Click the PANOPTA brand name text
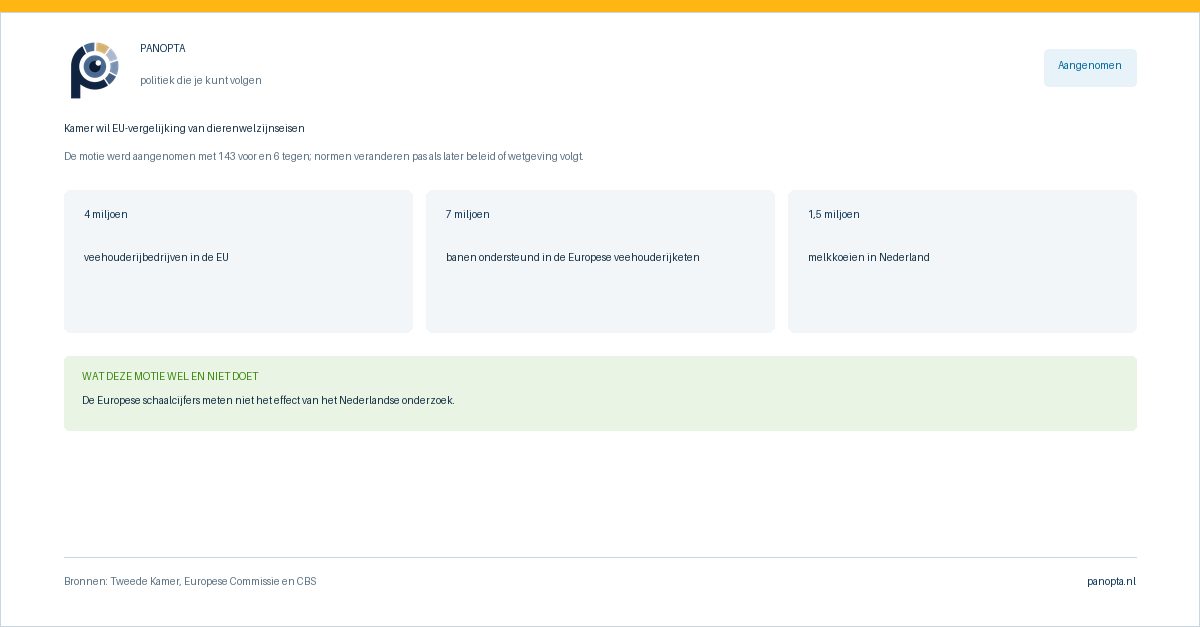The width and height of the screenshot is (1200, 627). point(162,49)
